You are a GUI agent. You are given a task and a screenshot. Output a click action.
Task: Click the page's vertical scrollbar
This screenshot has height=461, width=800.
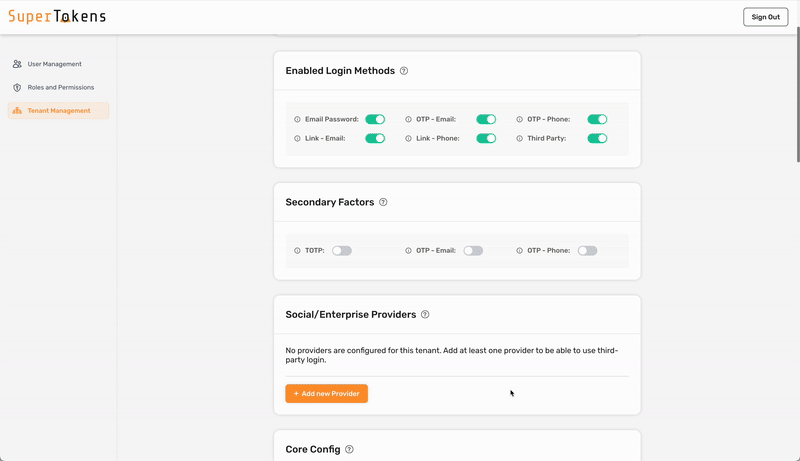(797, 100)
